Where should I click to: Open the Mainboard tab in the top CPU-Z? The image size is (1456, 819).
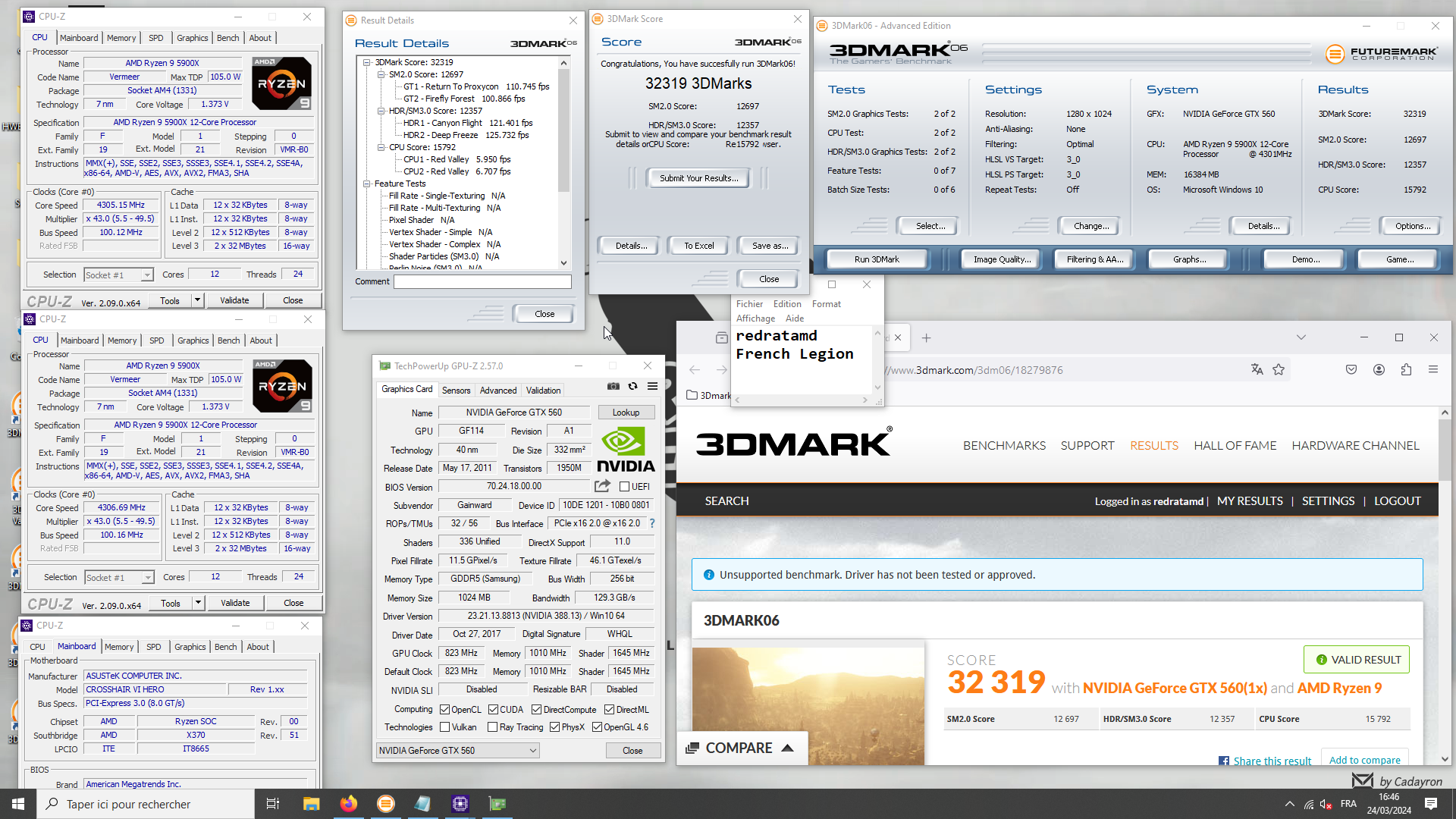pos(79,38)
